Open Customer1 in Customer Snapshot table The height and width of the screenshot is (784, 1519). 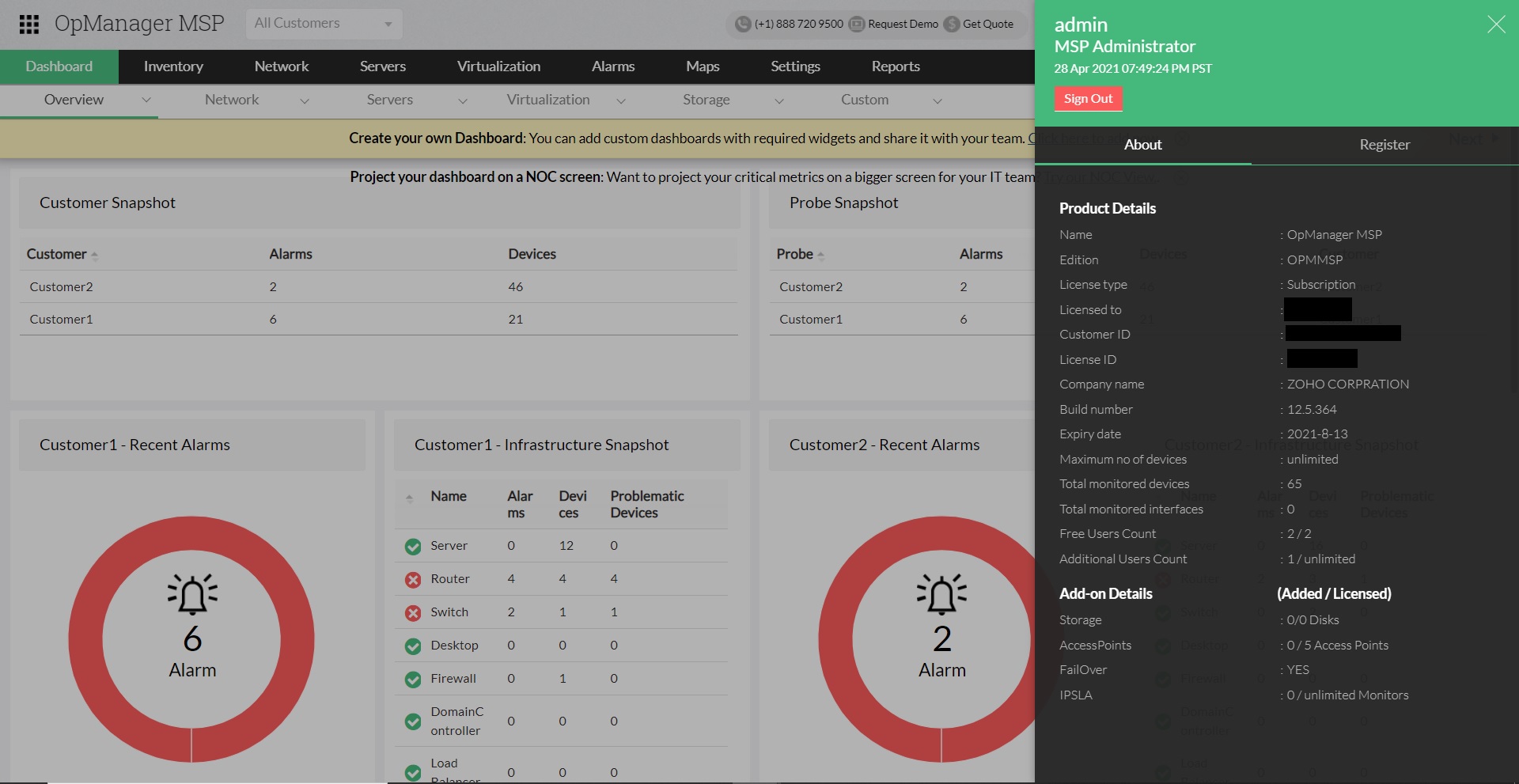[x=61, y=319]
